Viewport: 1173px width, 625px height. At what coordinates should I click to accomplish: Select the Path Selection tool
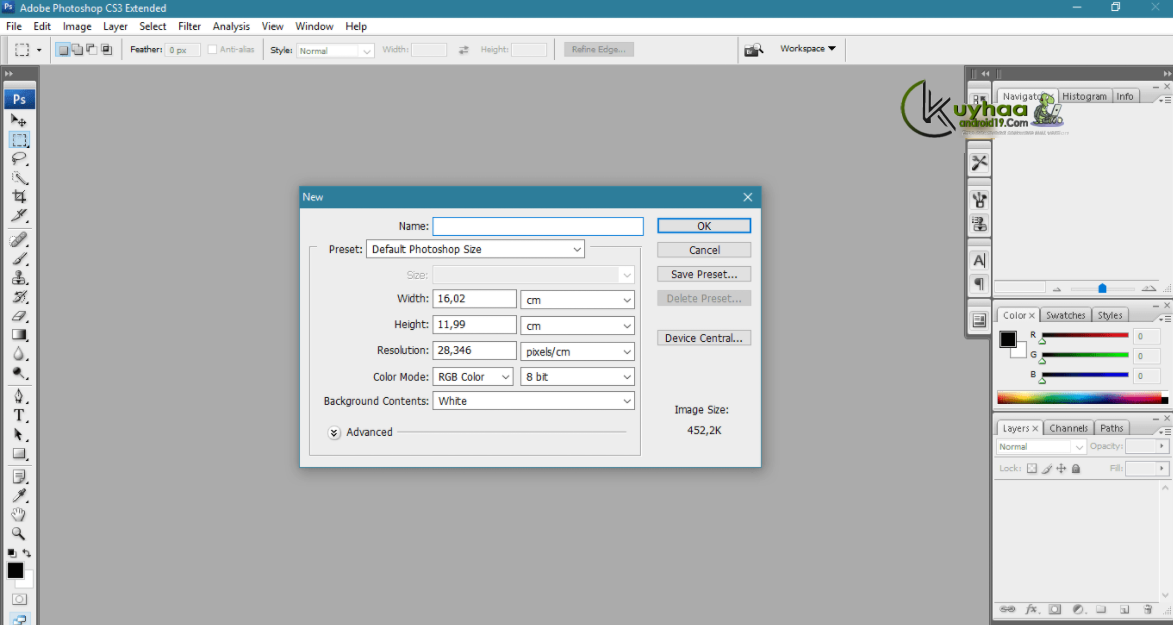19,435
